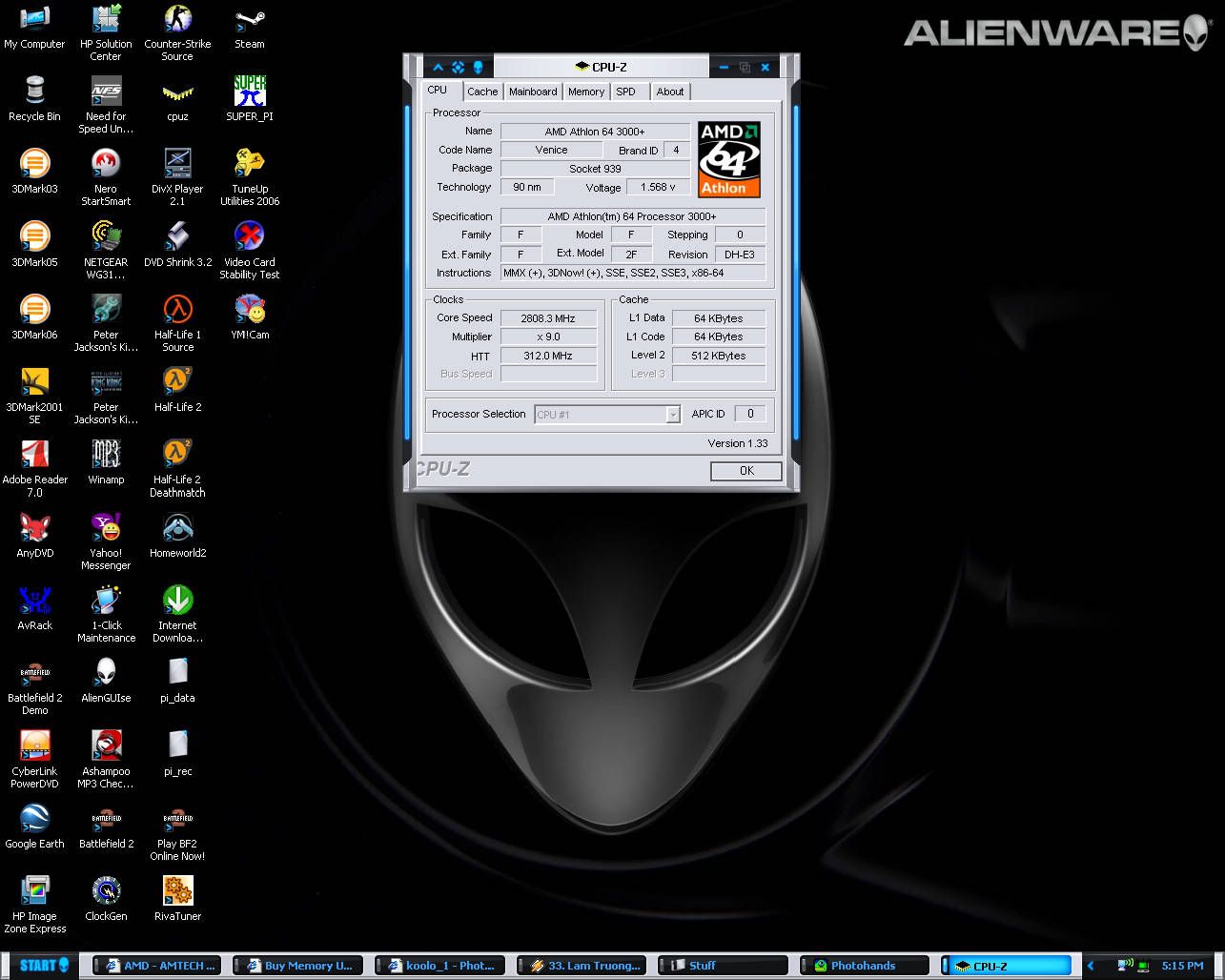Screen dimensions: 1225x980
Task: Click OK button in CPU-Z
Action: pyautogui.click(x=746, y=470)
